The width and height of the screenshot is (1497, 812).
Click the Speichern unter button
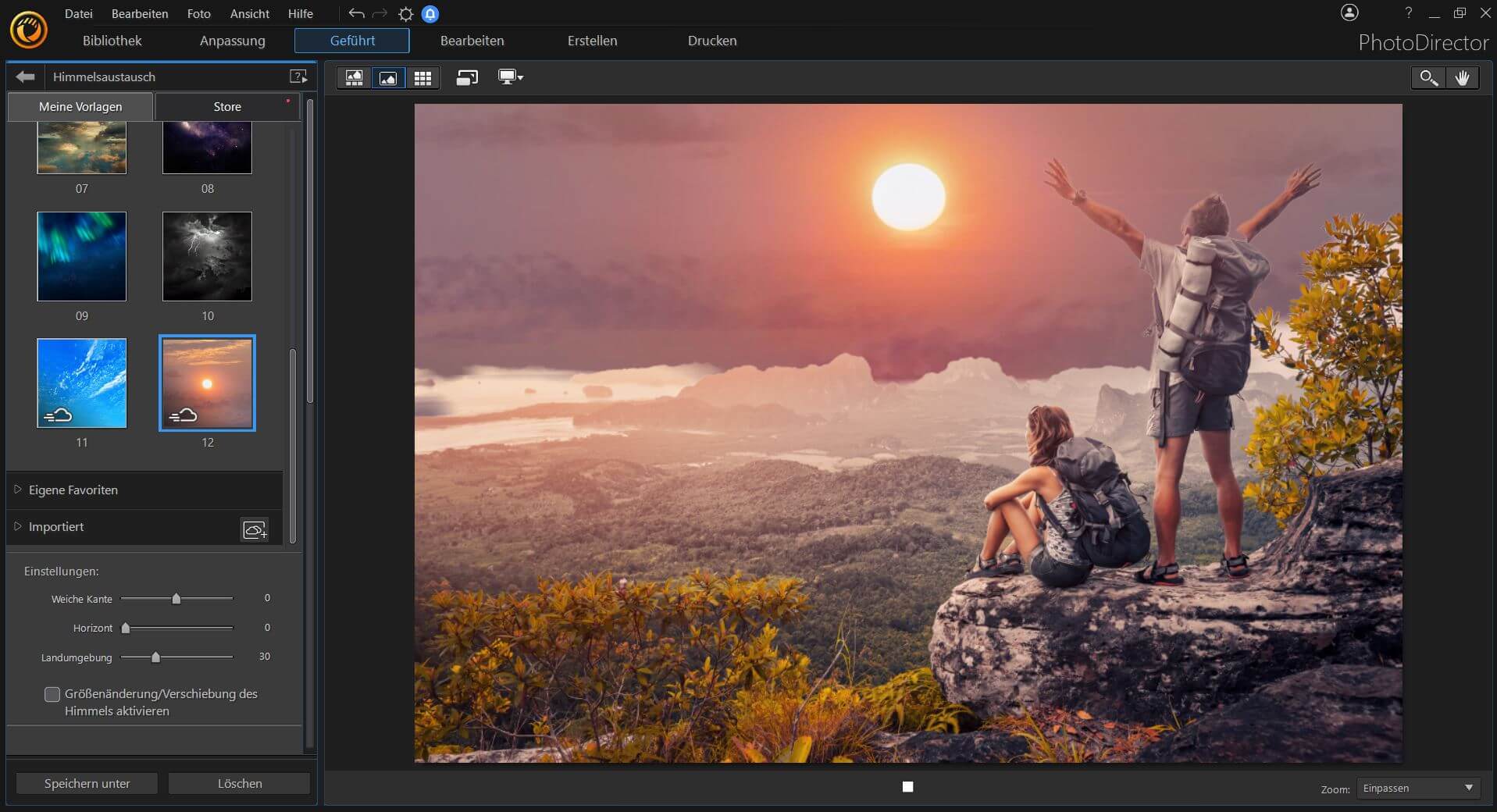[x=87, y=783]
